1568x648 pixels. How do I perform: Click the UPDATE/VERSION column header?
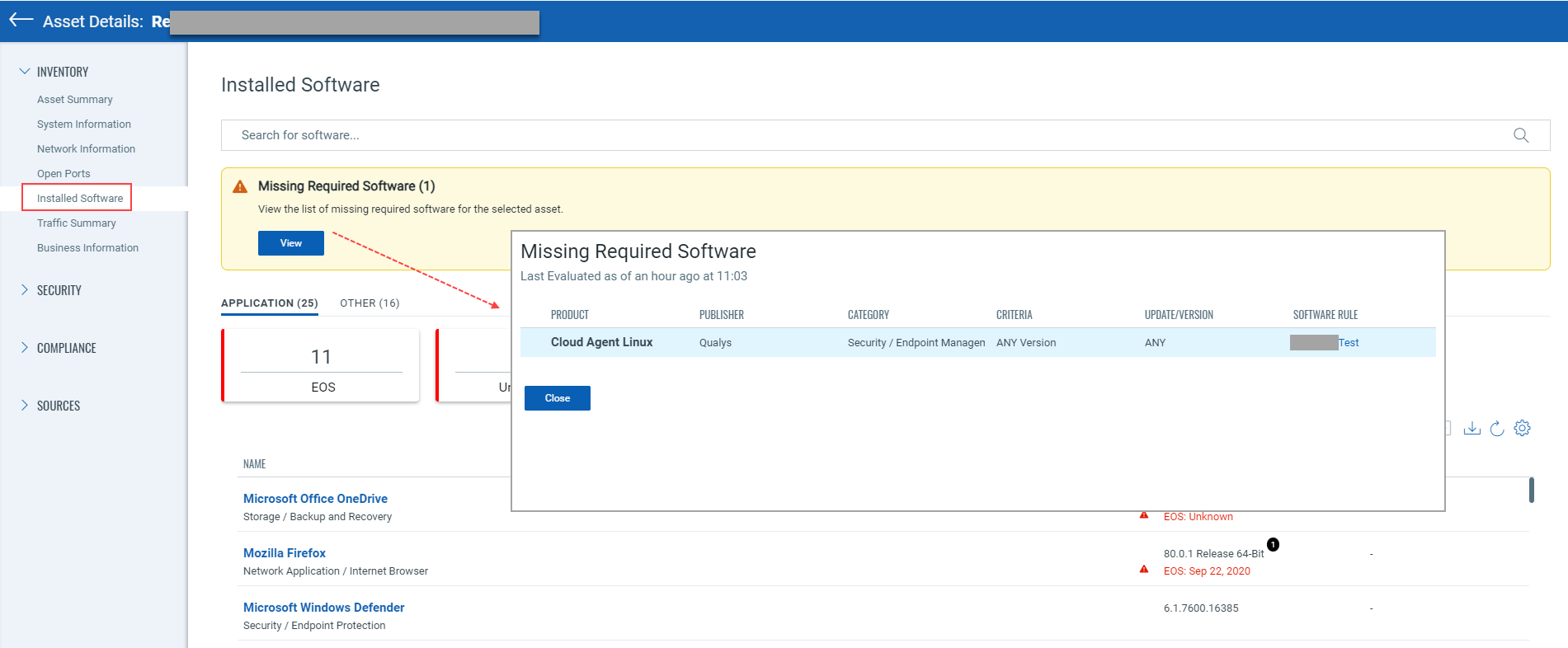coord(1179,315)
